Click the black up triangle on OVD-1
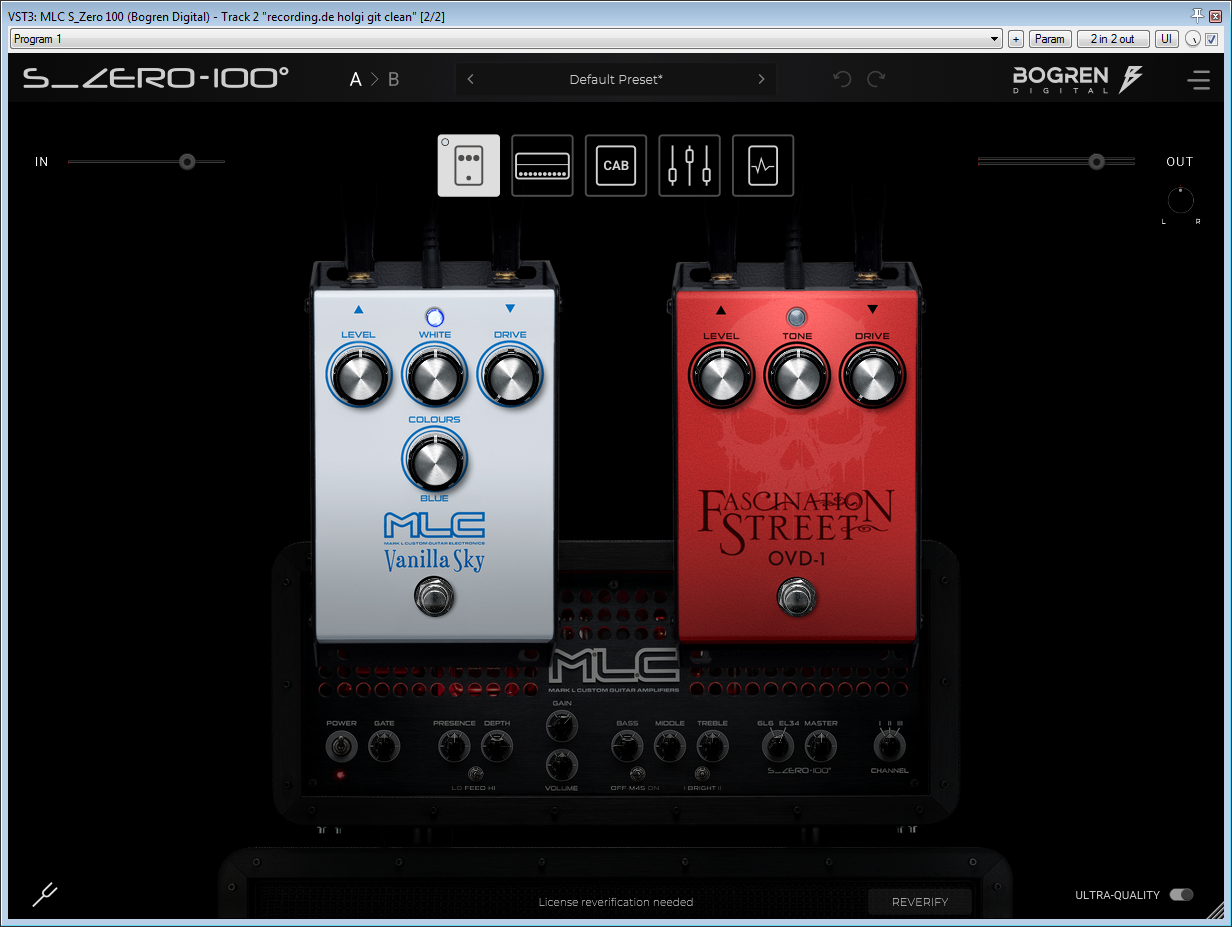Screen dimensions: 1232x927 point(720,310)
